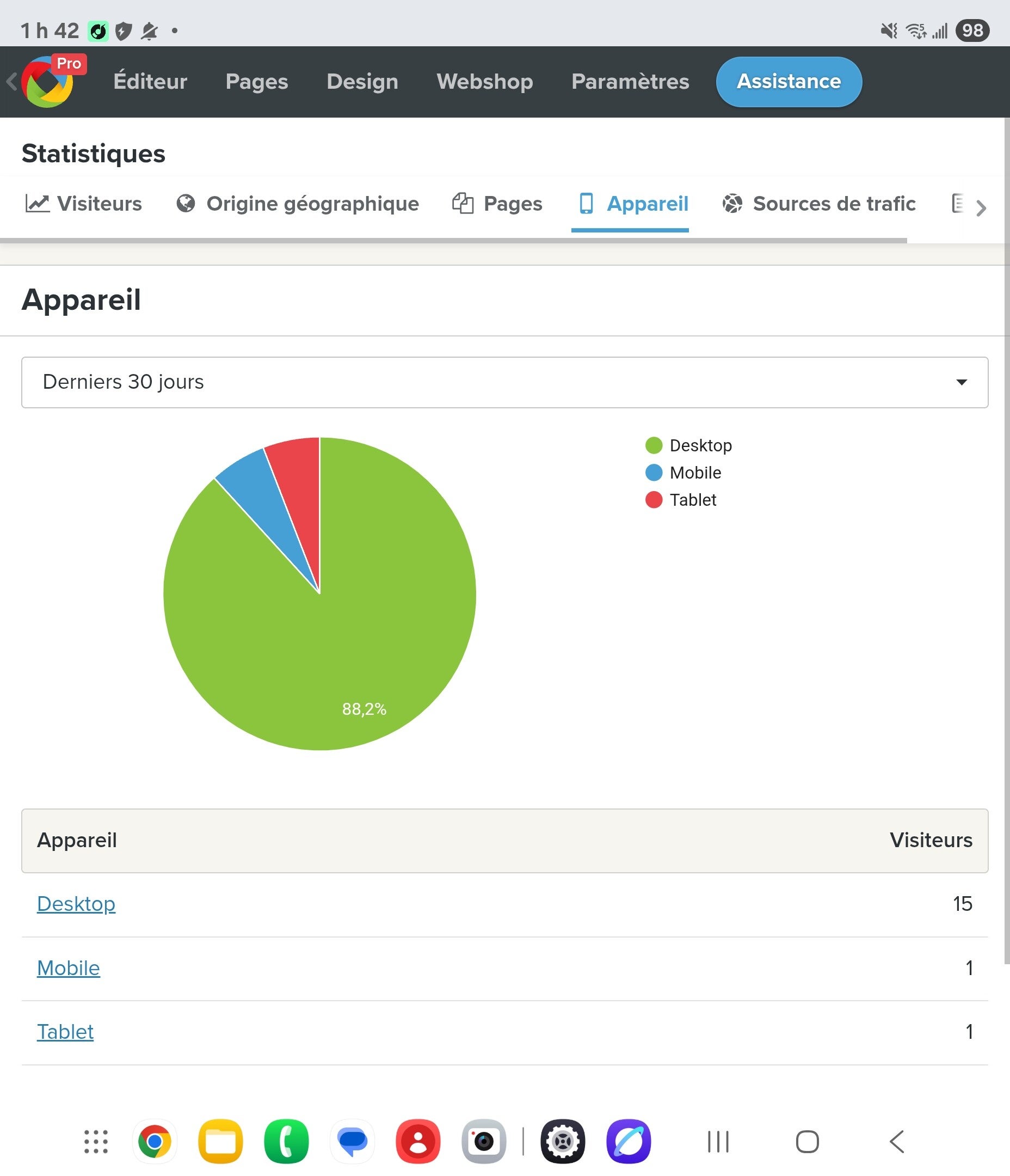Open the settings gear app
Viewport: 1010px width, 1176px height.
(562, 1141)
